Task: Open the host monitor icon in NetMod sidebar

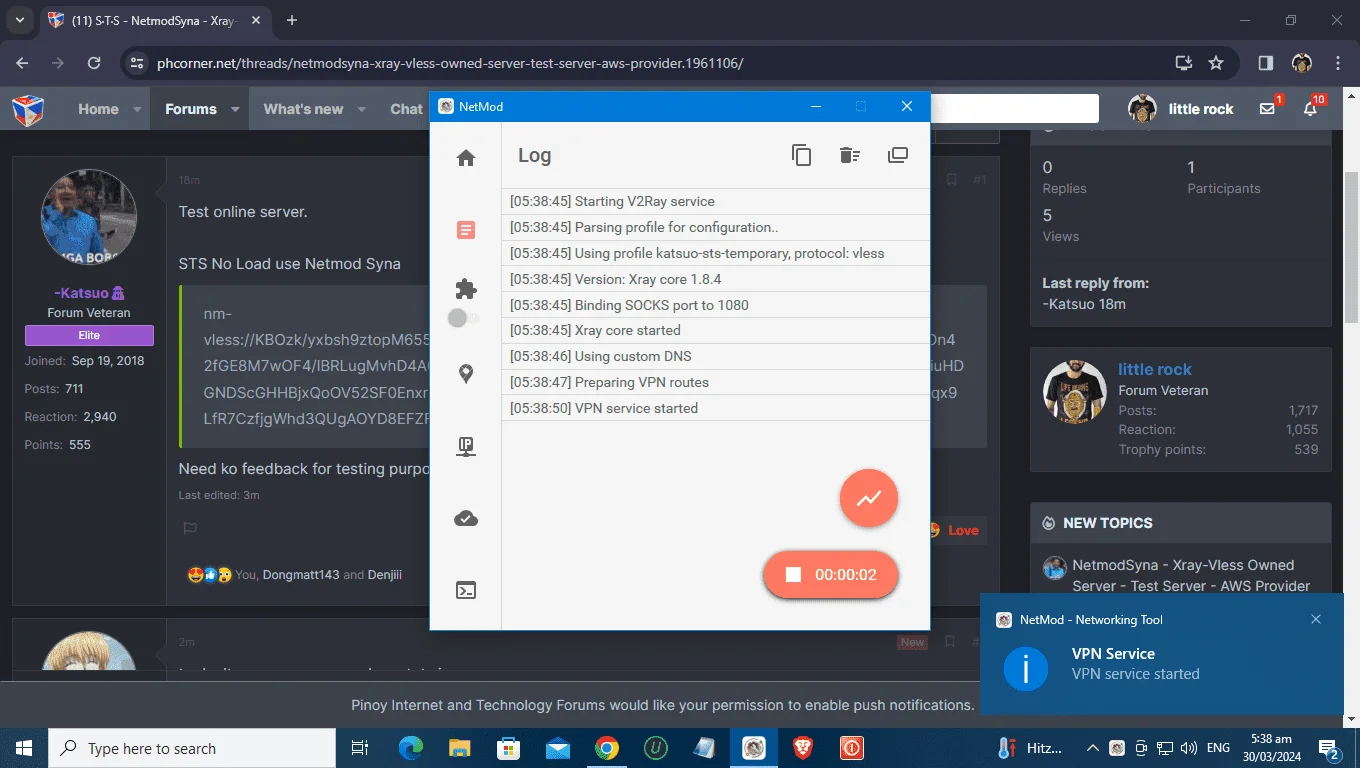Action: click(466, 447)
